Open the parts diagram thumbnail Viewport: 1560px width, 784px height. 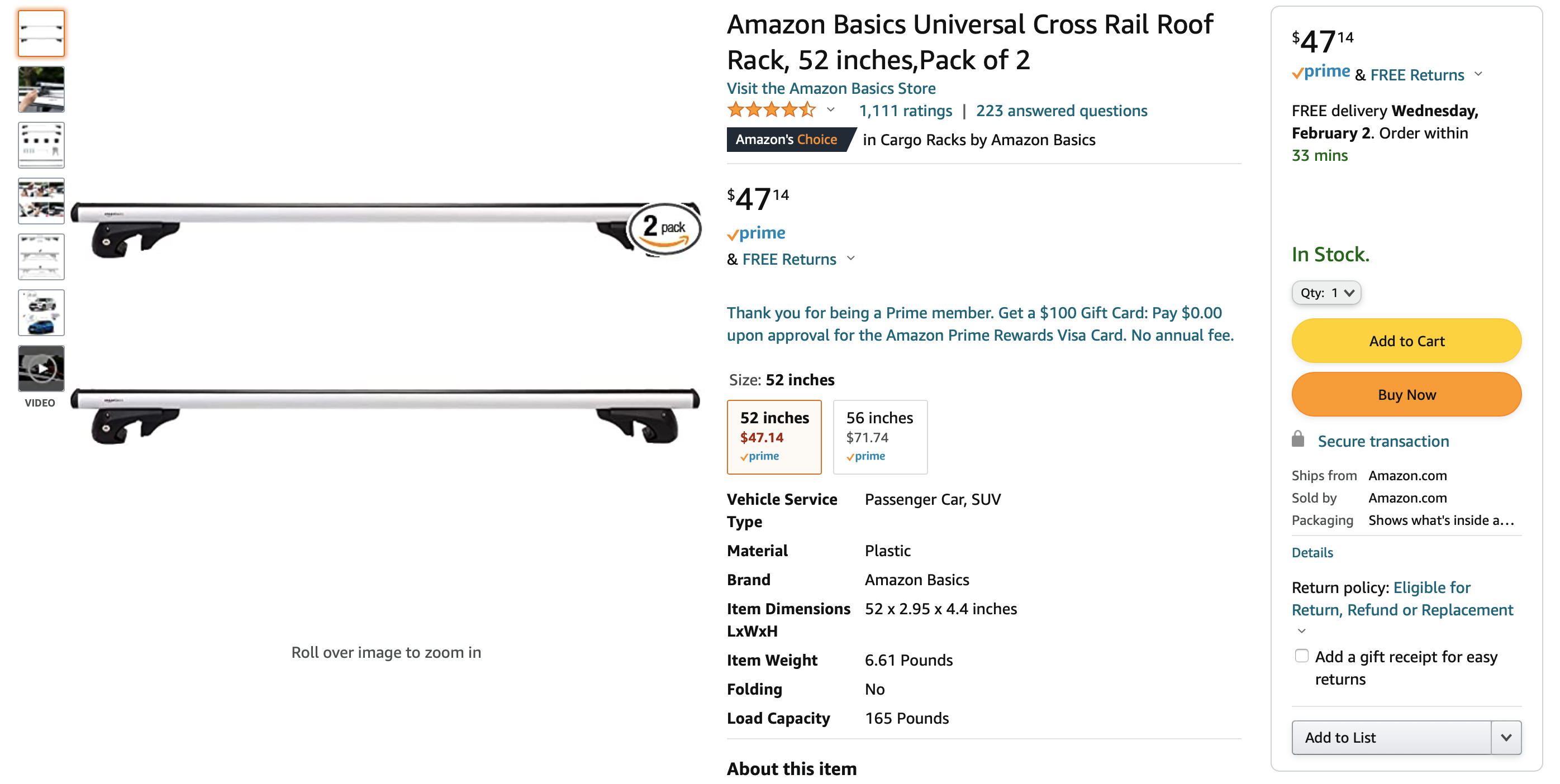click(41, 145)
